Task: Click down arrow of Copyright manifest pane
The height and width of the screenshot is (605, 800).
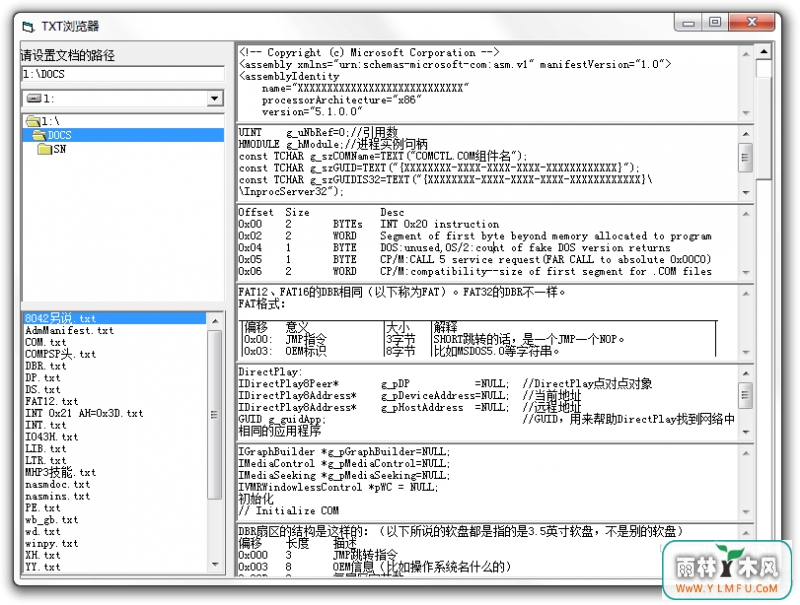Action: tap(746, 112)
